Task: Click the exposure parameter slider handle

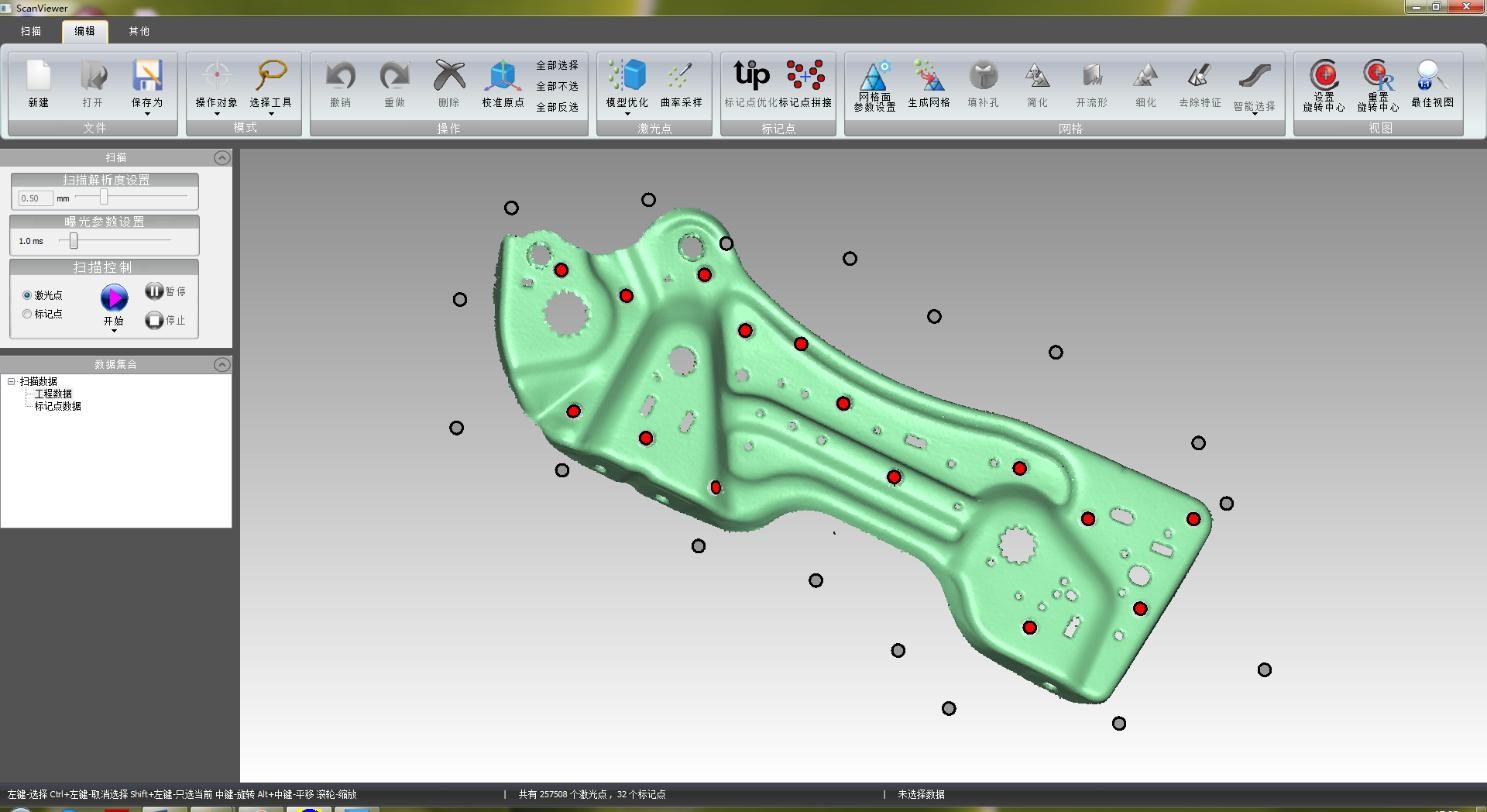Action: pyautogui.click(x=74, y=240)
